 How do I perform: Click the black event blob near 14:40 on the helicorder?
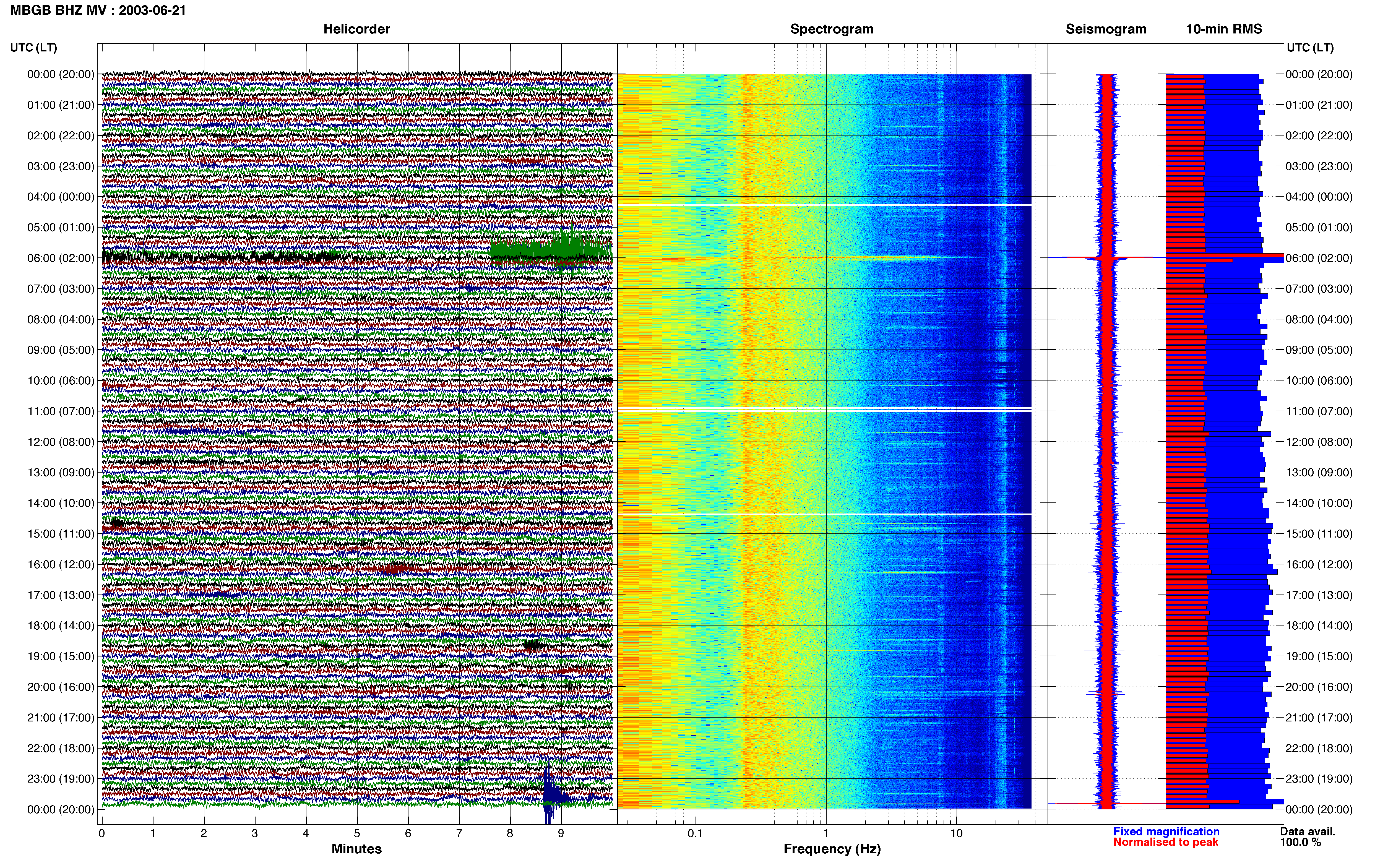coord(116,523)
